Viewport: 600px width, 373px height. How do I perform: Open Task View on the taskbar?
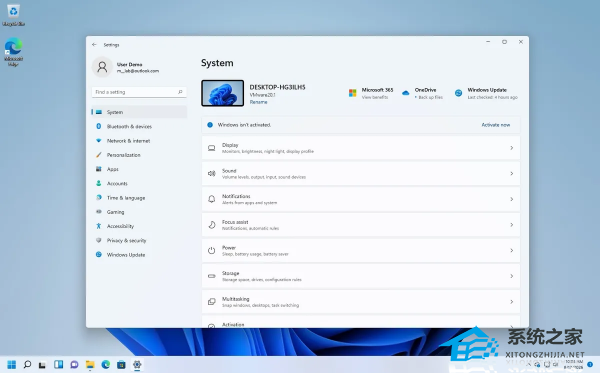[x=42, y=365]
